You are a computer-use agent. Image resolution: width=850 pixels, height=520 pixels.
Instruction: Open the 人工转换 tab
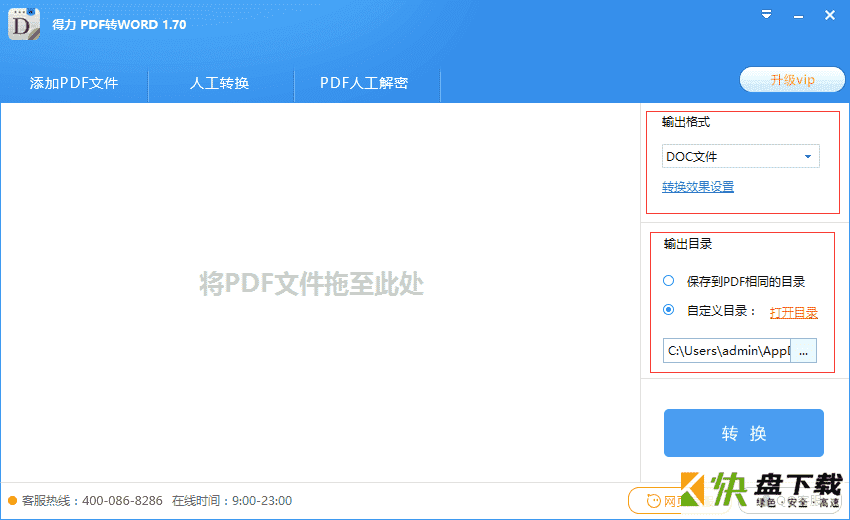pos(220,83)
